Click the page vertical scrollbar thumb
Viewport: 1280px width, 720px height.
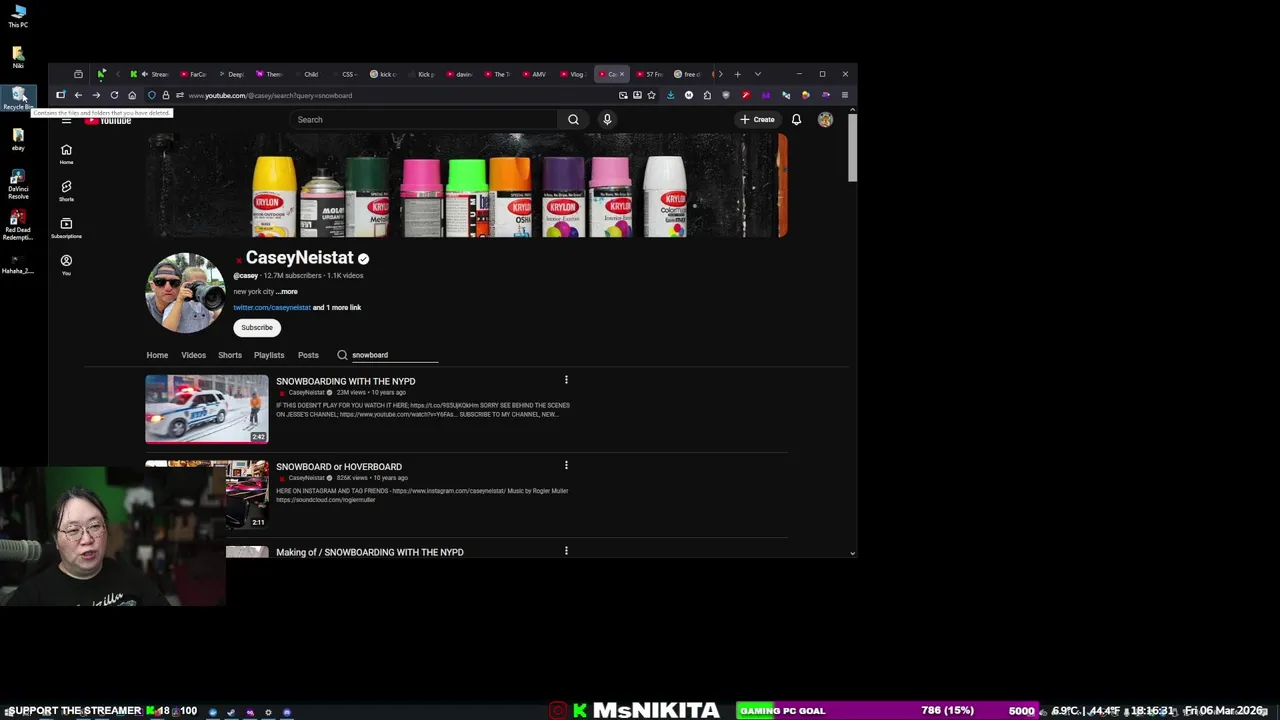[x=852, y=148]
